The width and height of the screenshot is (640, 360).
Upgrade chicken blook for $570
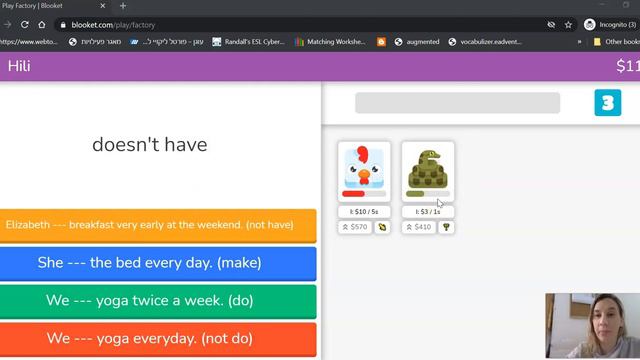tap(355, 227)
